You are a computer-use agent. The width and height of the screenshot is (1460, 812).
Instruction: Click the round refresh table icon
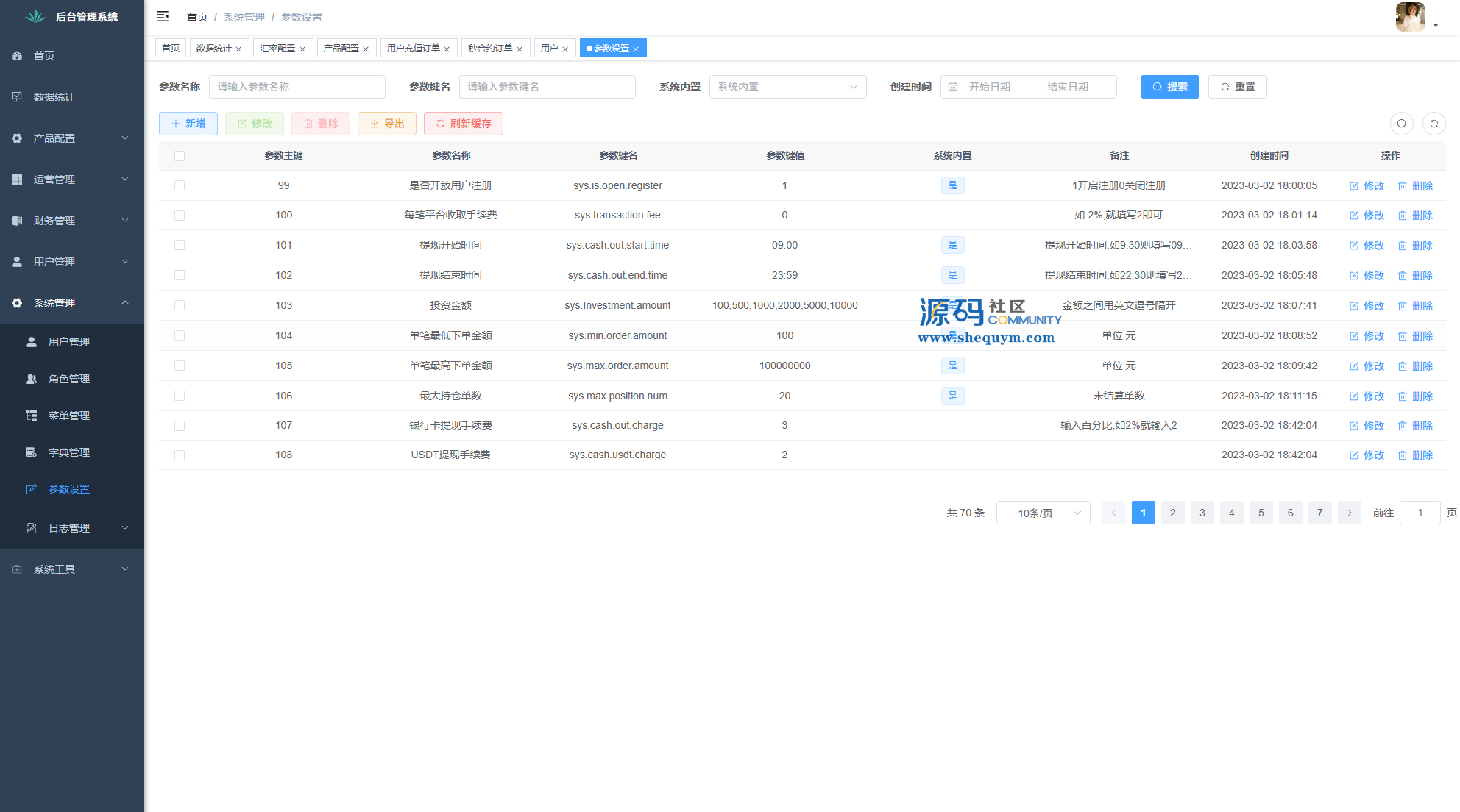click(1434, 124)
